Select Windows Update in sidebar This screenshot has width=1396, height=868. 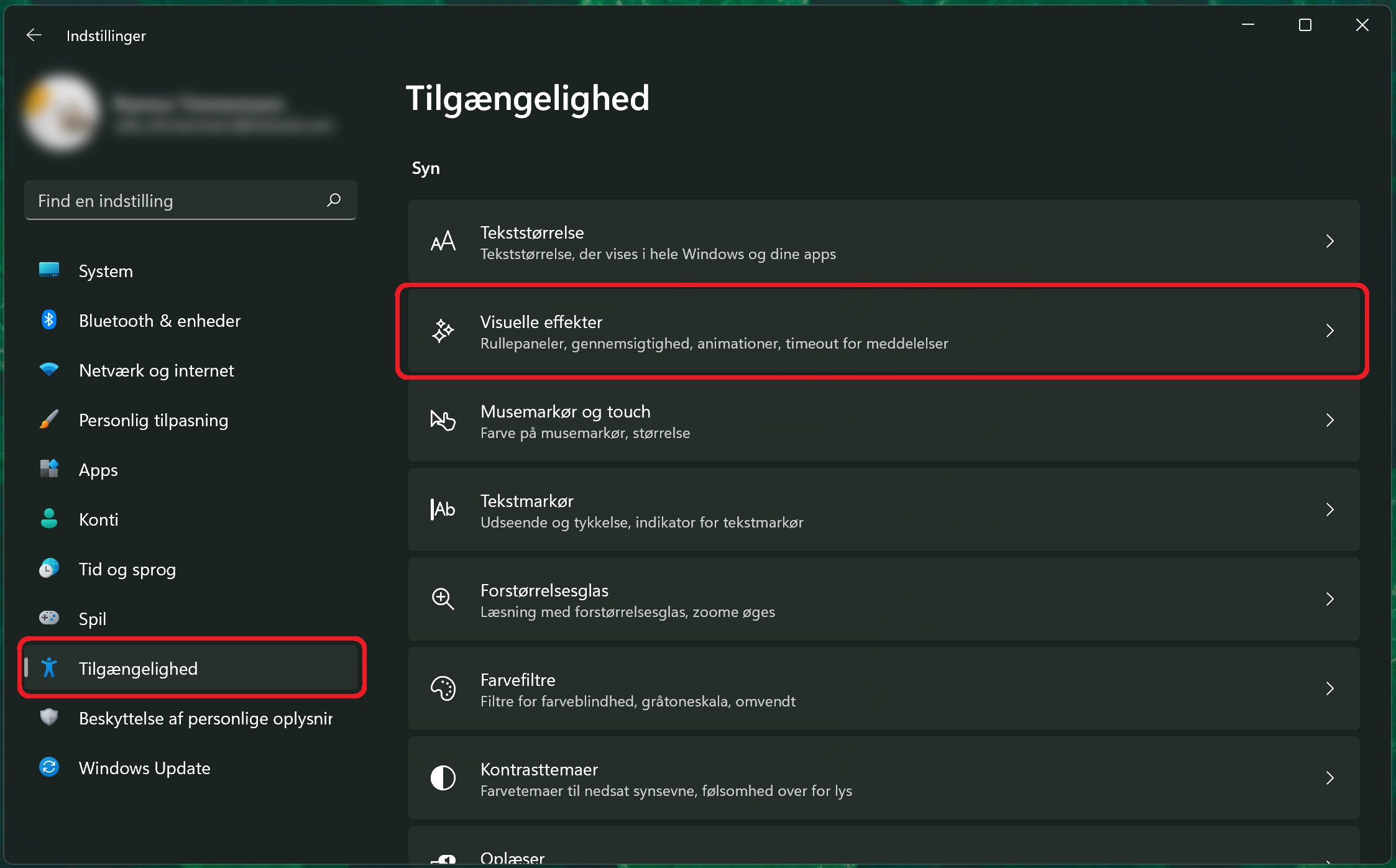point(191,768)
